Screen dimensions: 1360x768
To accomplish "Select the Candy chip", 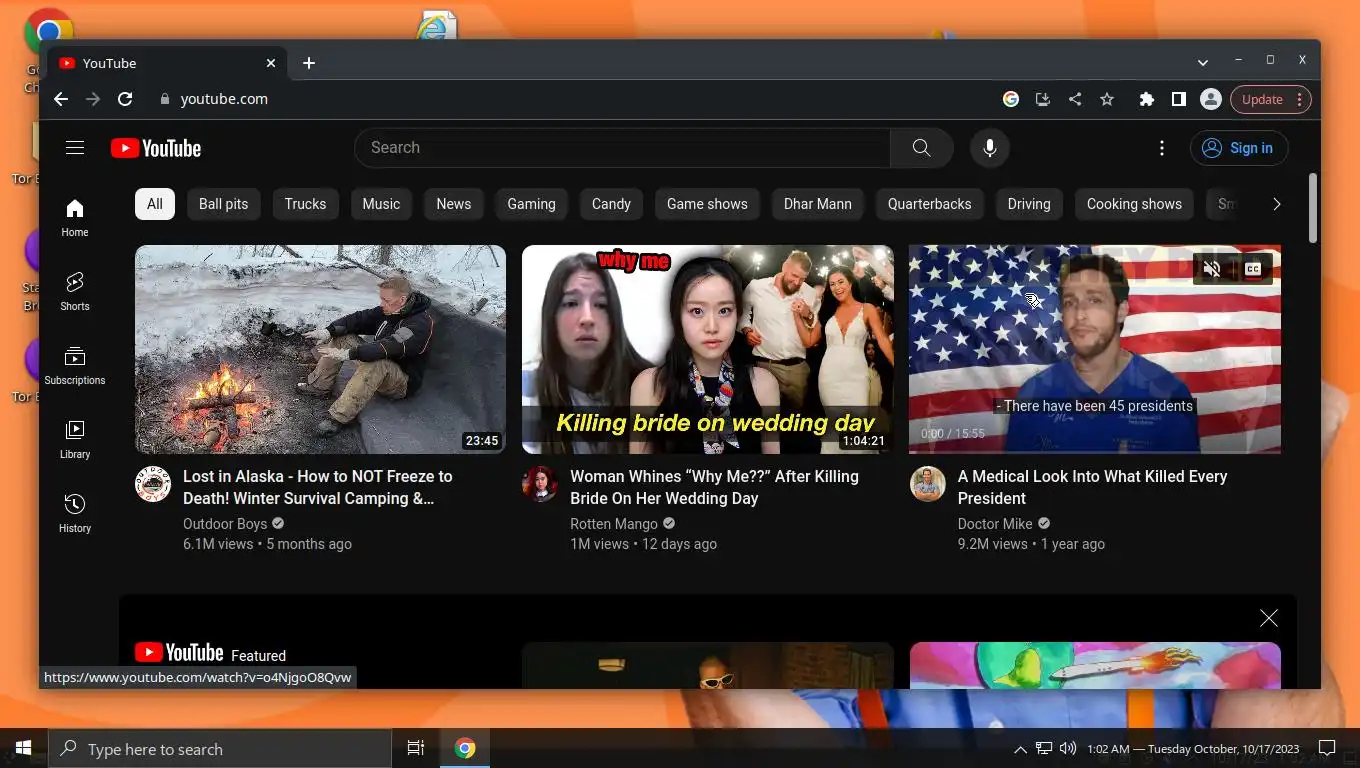I will pos(611,204).
